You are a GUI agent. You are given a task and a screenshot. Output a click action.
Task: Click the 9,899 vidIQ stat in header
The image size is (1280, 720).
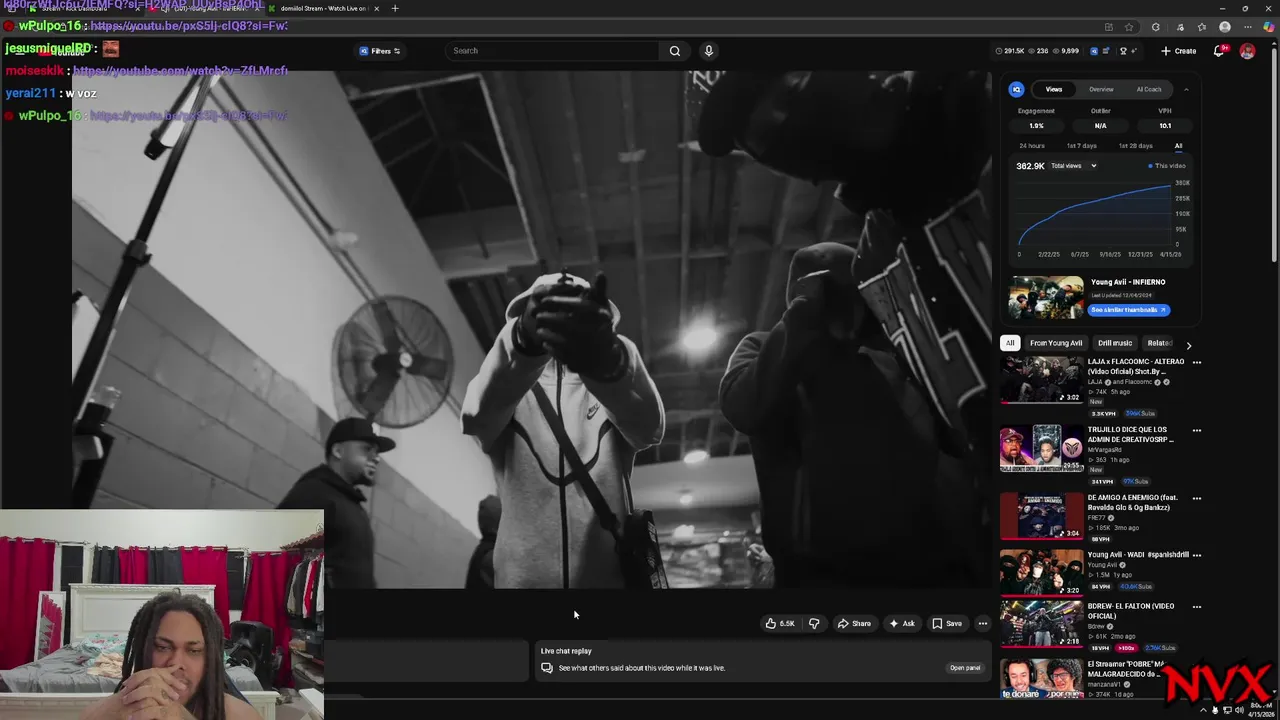(1065, 51)
